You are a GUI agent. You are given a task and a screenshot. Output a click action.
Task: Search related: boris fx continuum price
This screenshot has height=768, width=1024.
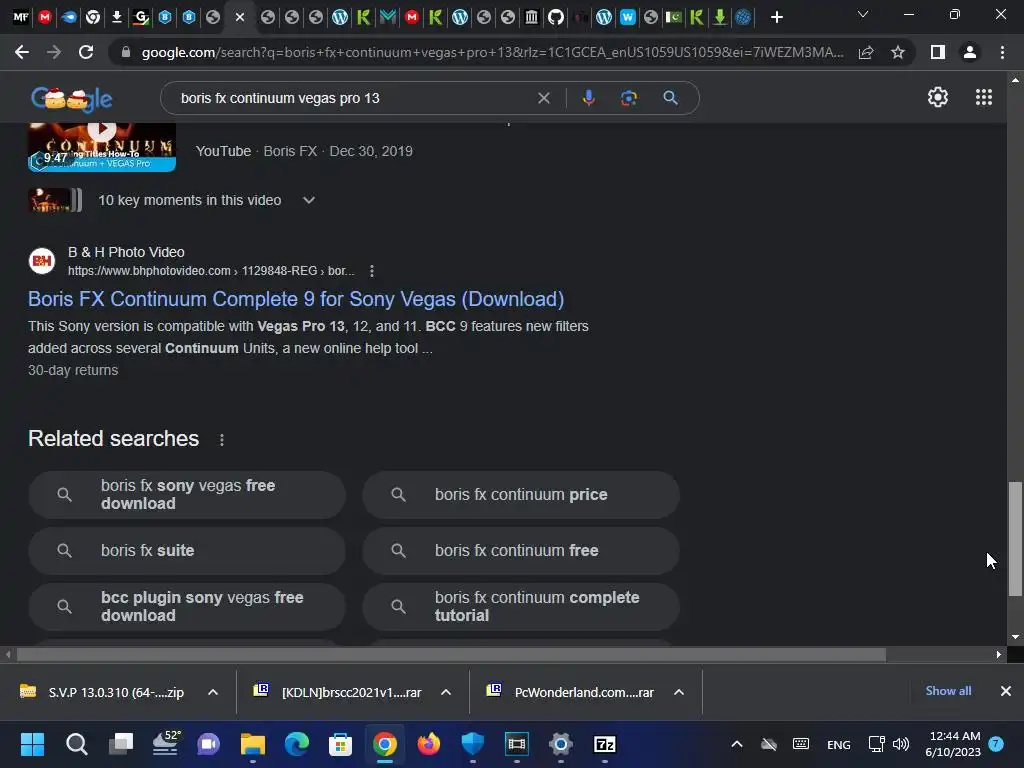point(521,495)
